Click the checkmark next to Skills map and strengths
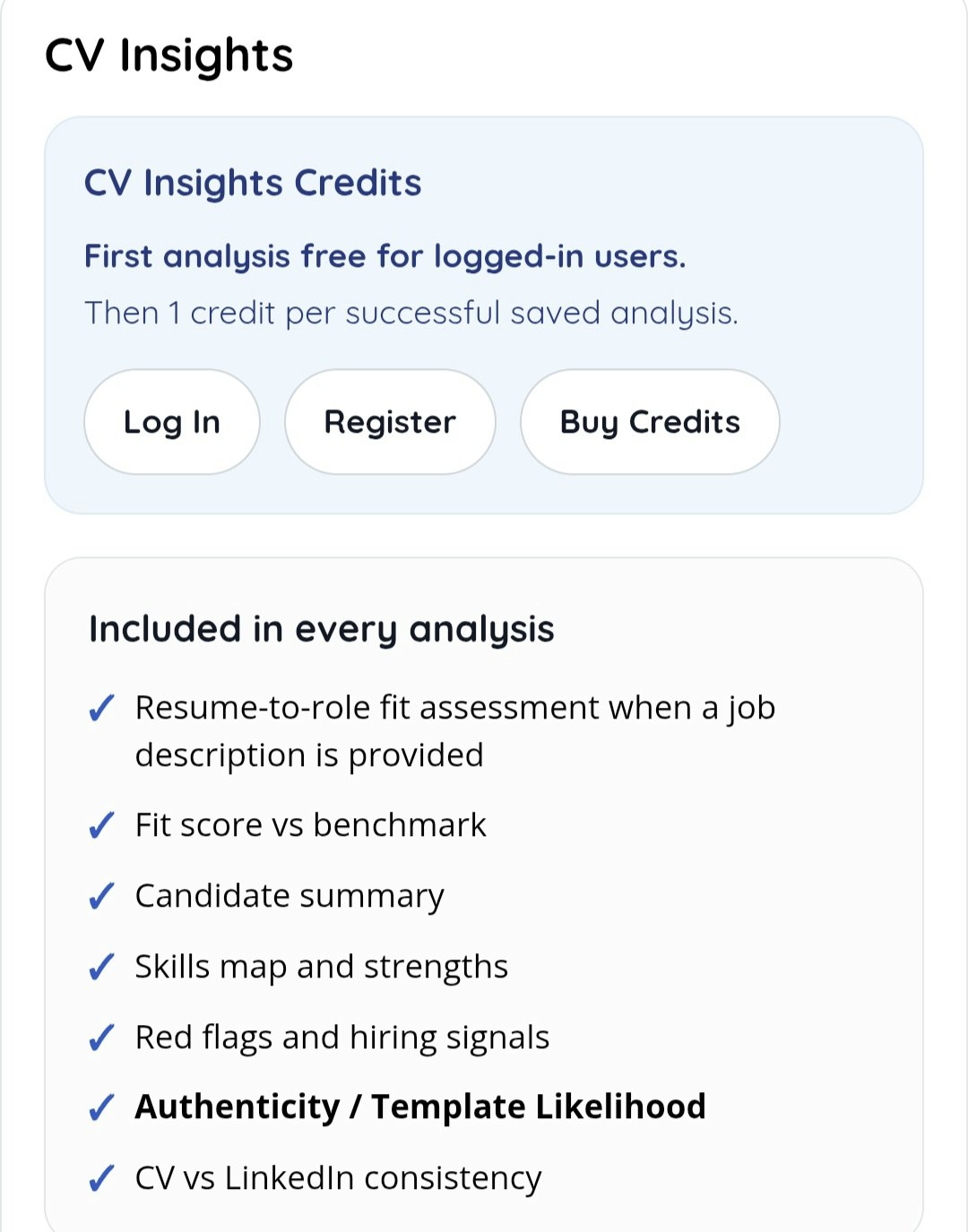The image size is (968, 1232). 101,967
